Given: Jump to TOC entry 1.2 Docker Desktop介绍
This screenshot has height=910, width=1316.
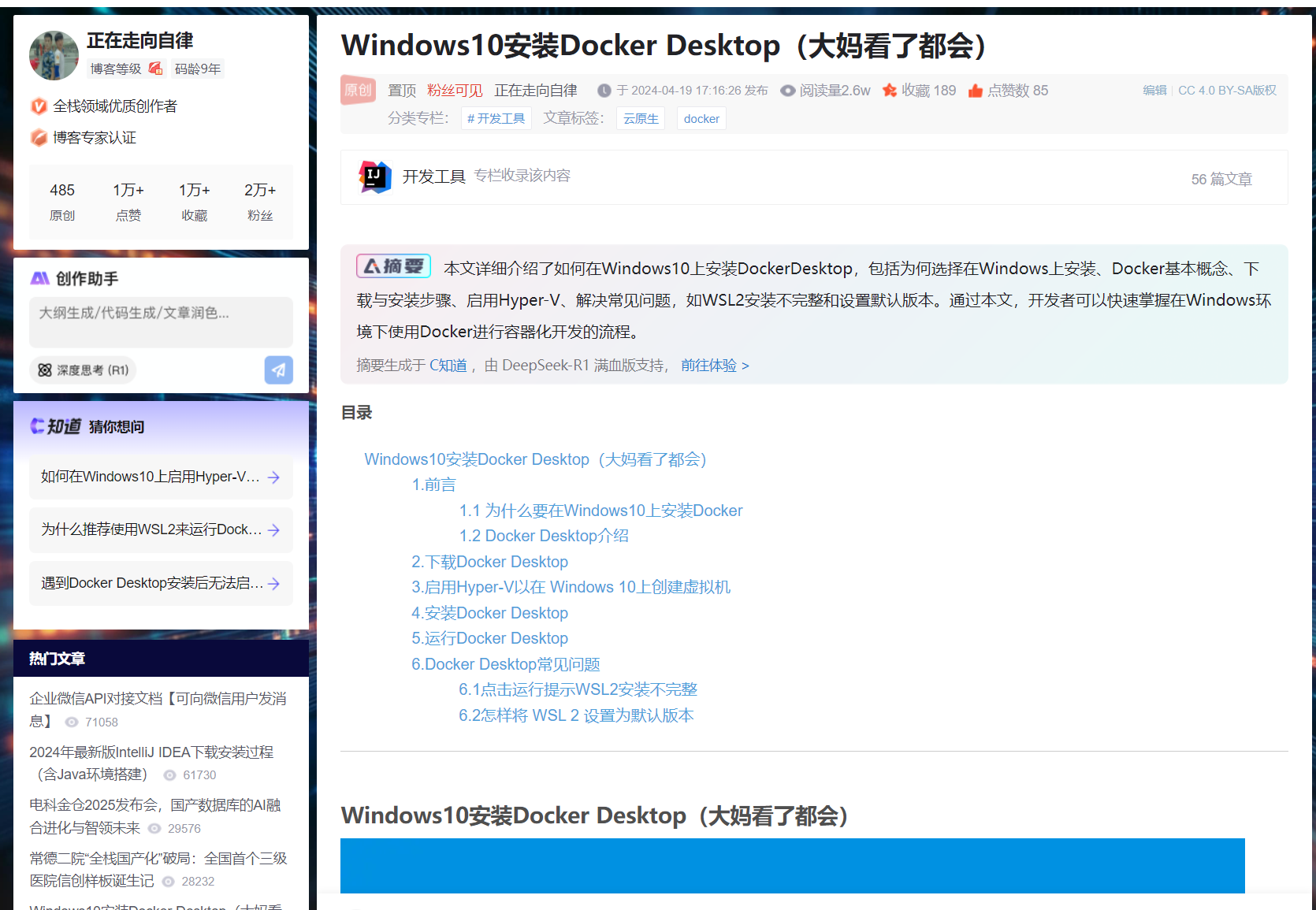Looking at the screenshot, I should pyautogui.click(x=544, y=536).
